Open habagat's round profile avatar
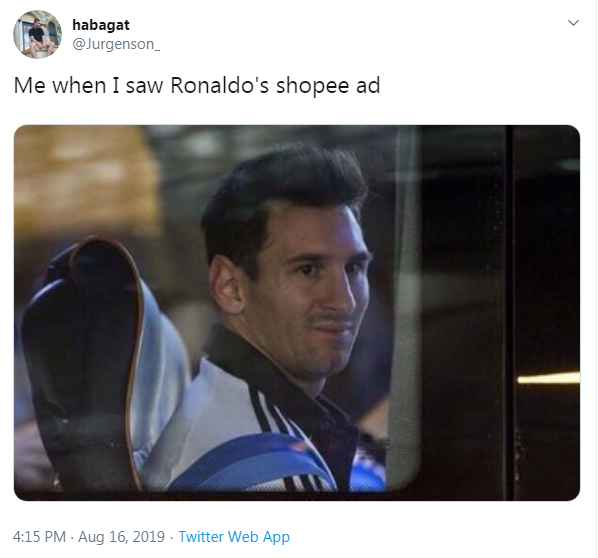Viewport: 598px width, 558px height. click(x=37, y=34)
